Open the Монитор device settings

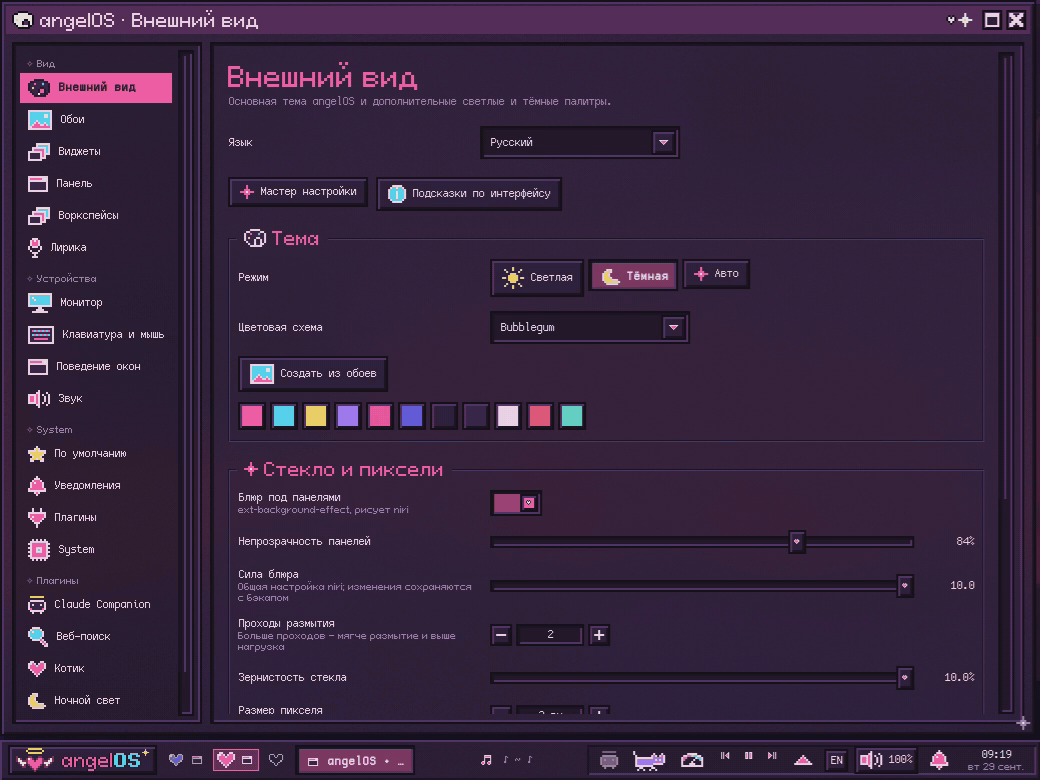[x=96, y=302]
